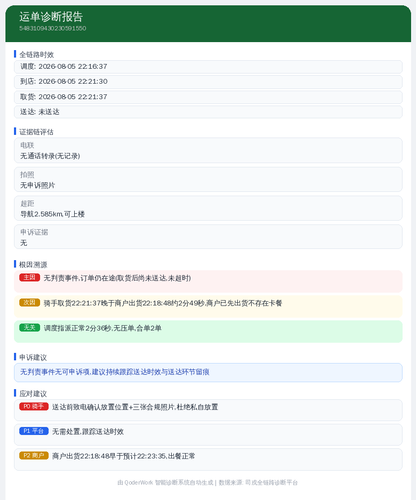Click the yellow 次因 badge
The image size is (416, 500).
click(30, 302)
